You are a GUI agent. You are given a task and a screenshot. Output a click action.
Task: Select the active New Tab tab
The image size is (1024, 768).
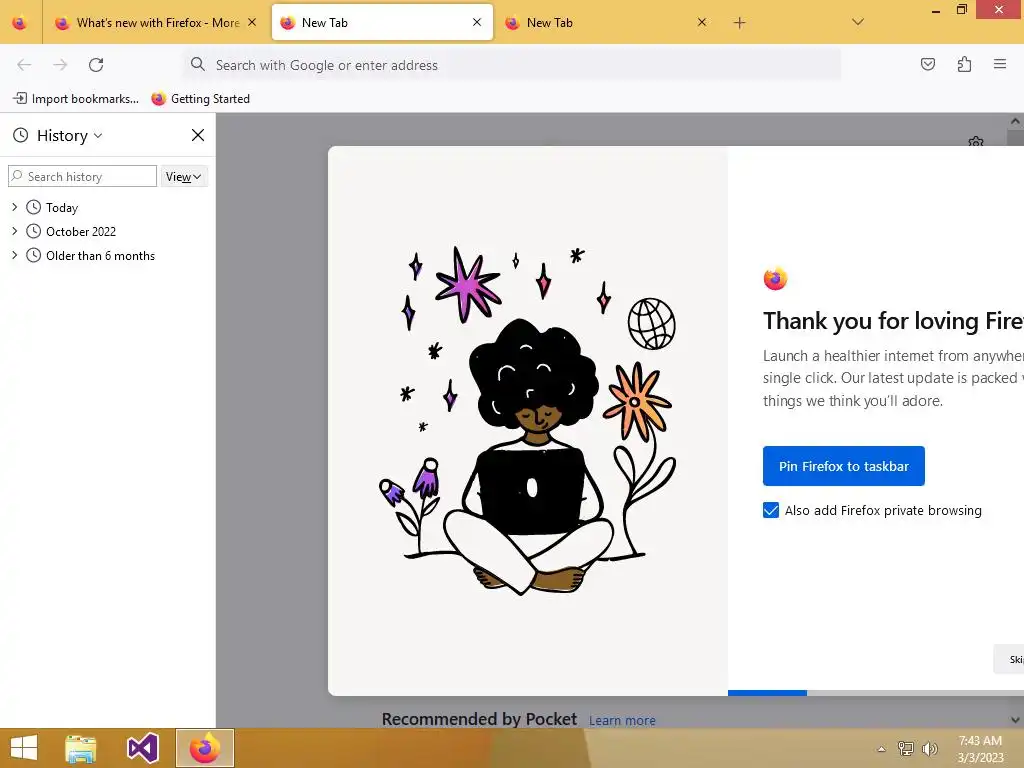pyautogui.click(x=382, y=23)
